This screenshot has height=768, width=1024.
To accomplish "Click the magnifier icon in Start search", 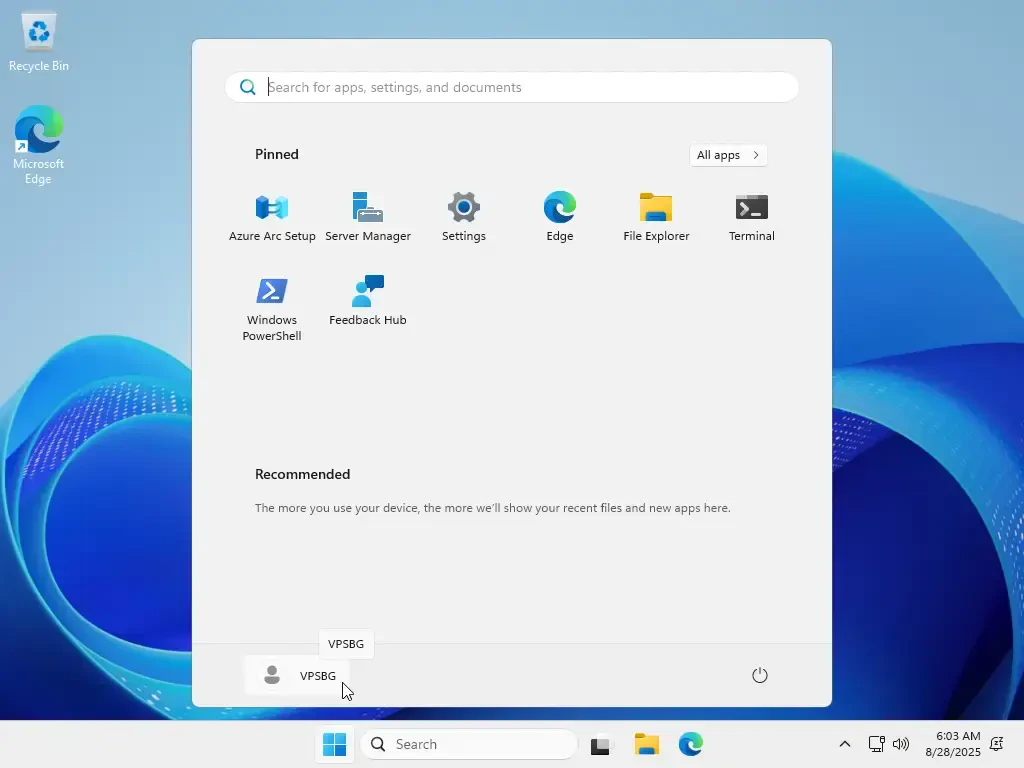I will [248, 87].
